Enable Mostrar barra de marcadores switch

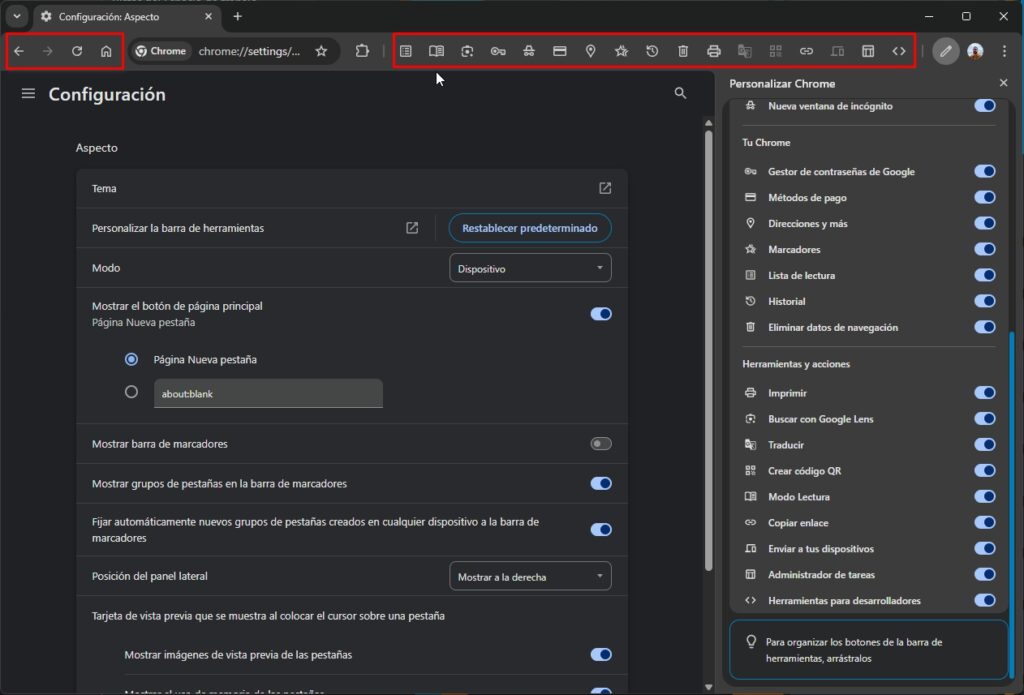pos(601,444)
